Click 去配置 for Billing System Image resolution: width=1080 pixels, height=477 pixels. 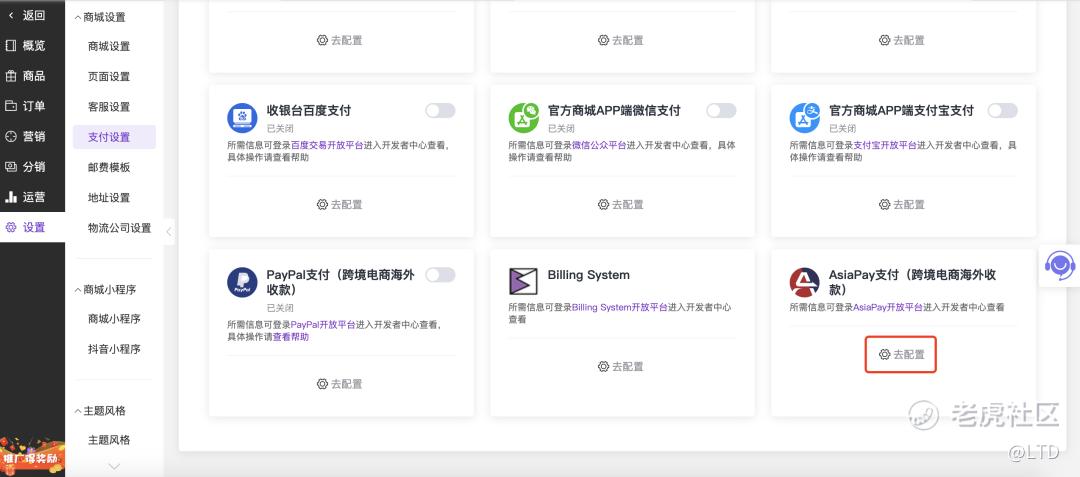(621, 367)
